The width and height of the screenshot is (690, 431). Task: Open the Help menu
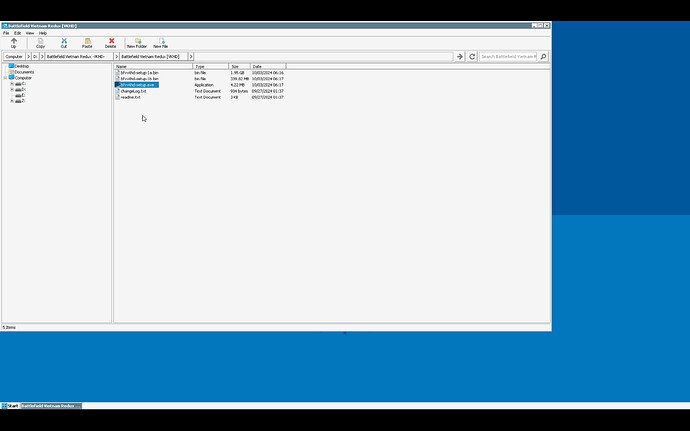coord(43,33)
